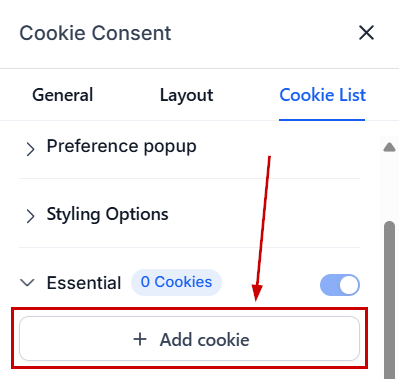Expand the Styling Options section
This screenshot has height=379, width=399.
coord(107,214)
